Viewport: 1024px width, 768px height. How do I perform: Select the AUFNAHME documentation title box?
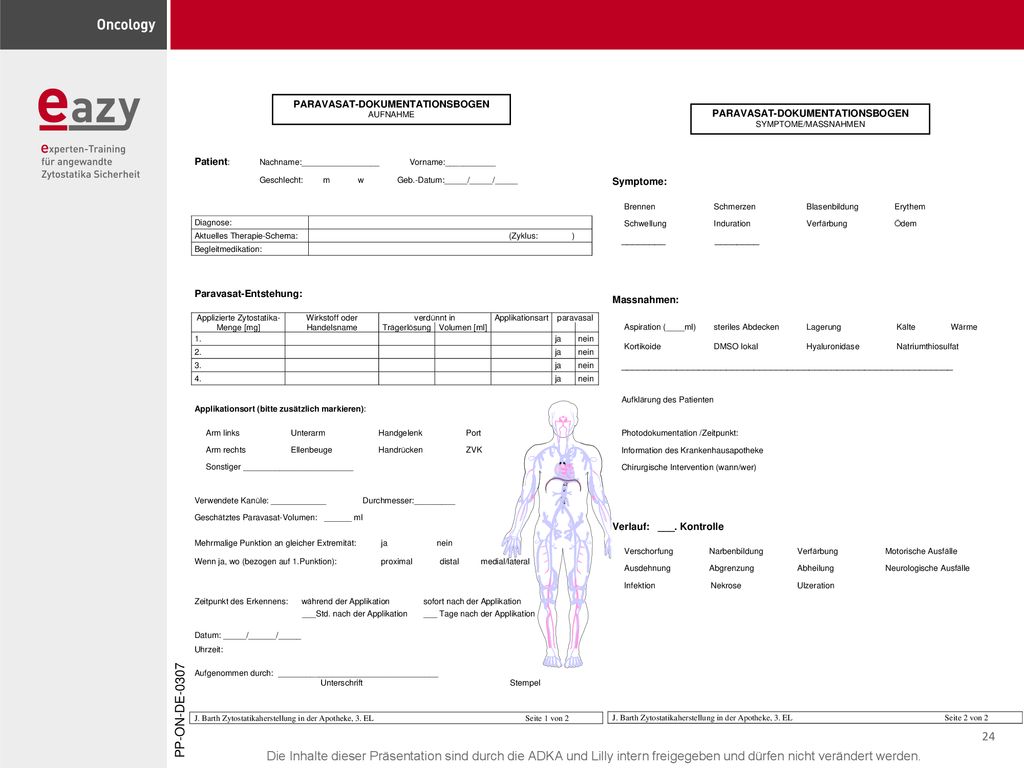391,109
